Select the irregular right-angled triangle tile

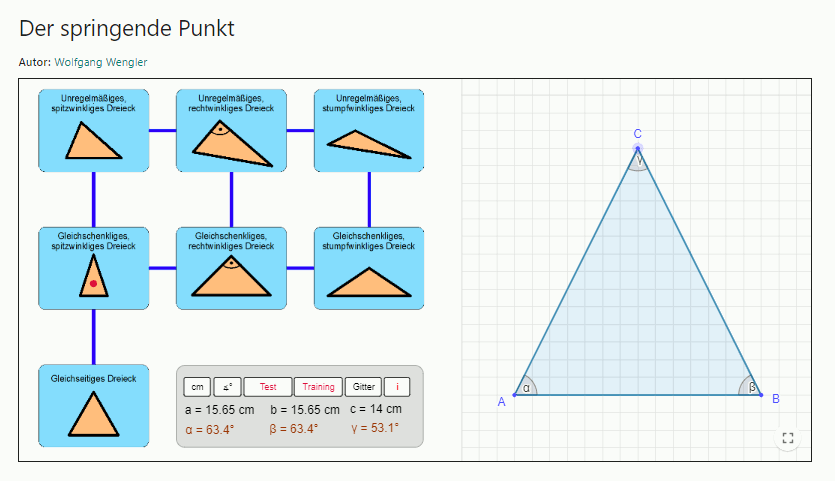click(231, 130)
